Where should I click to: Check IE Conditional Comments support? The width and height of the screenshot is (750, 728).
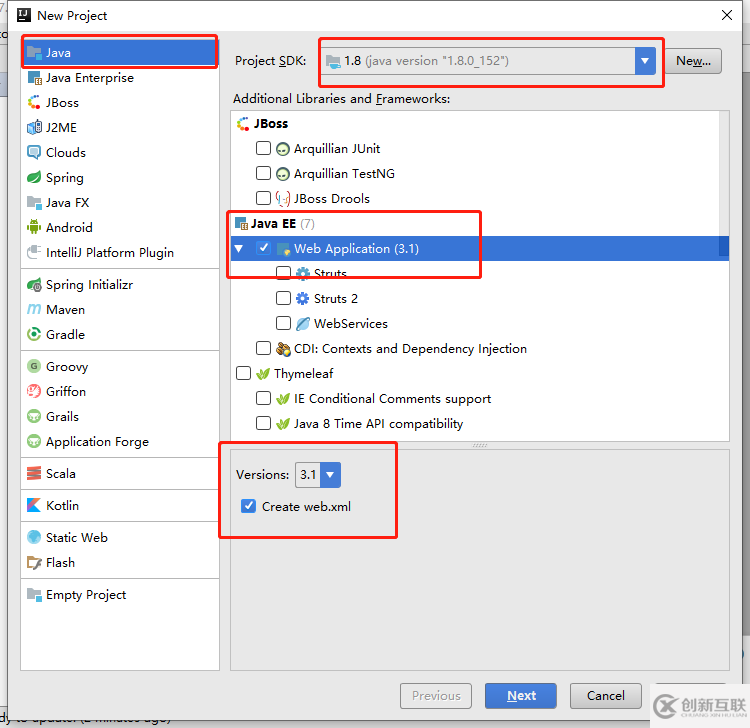pos(263,398)
